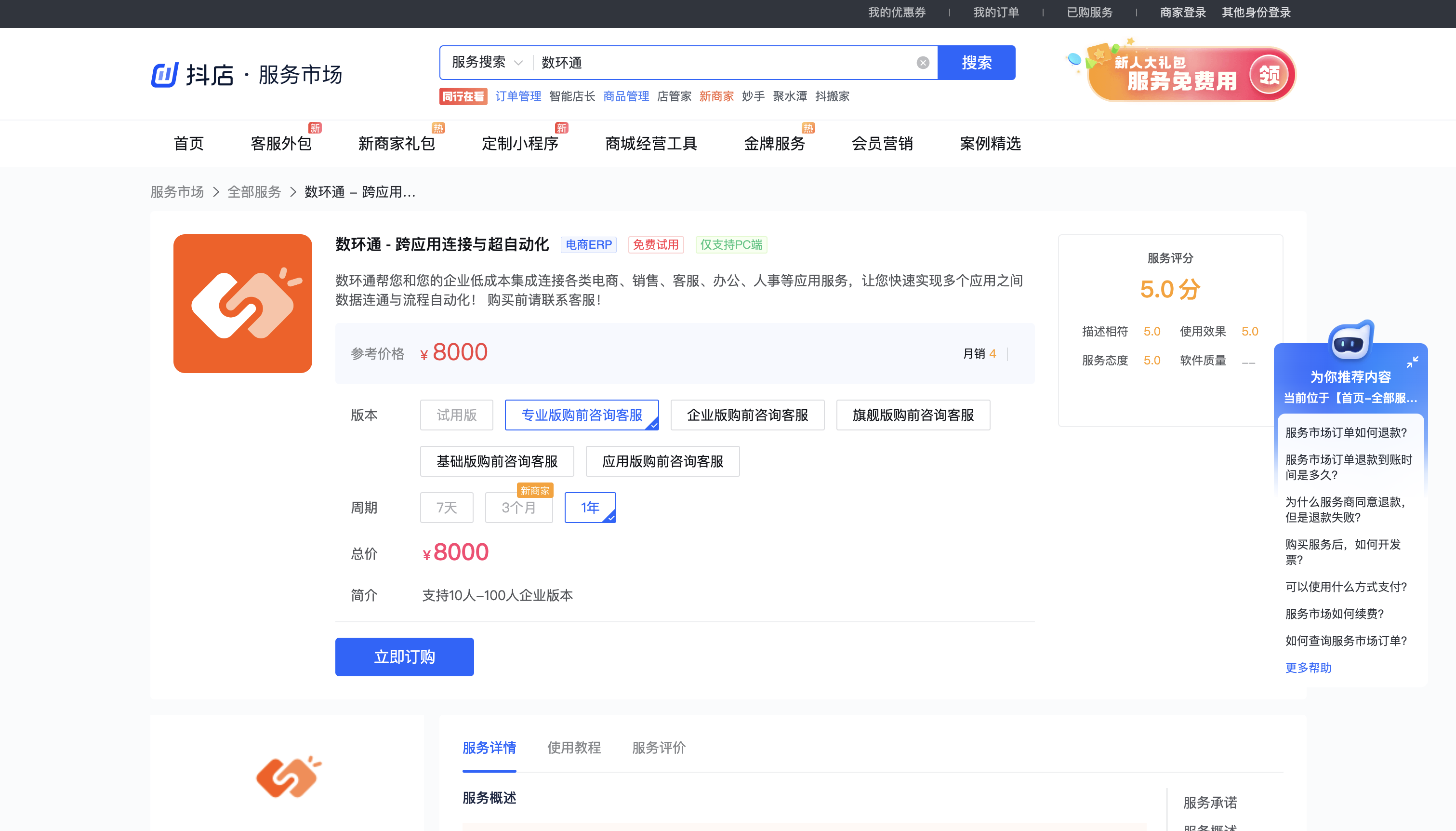Screen dimensions: 1456x831
Task: Click the 同行在看 badge
Action: (463, 96)
